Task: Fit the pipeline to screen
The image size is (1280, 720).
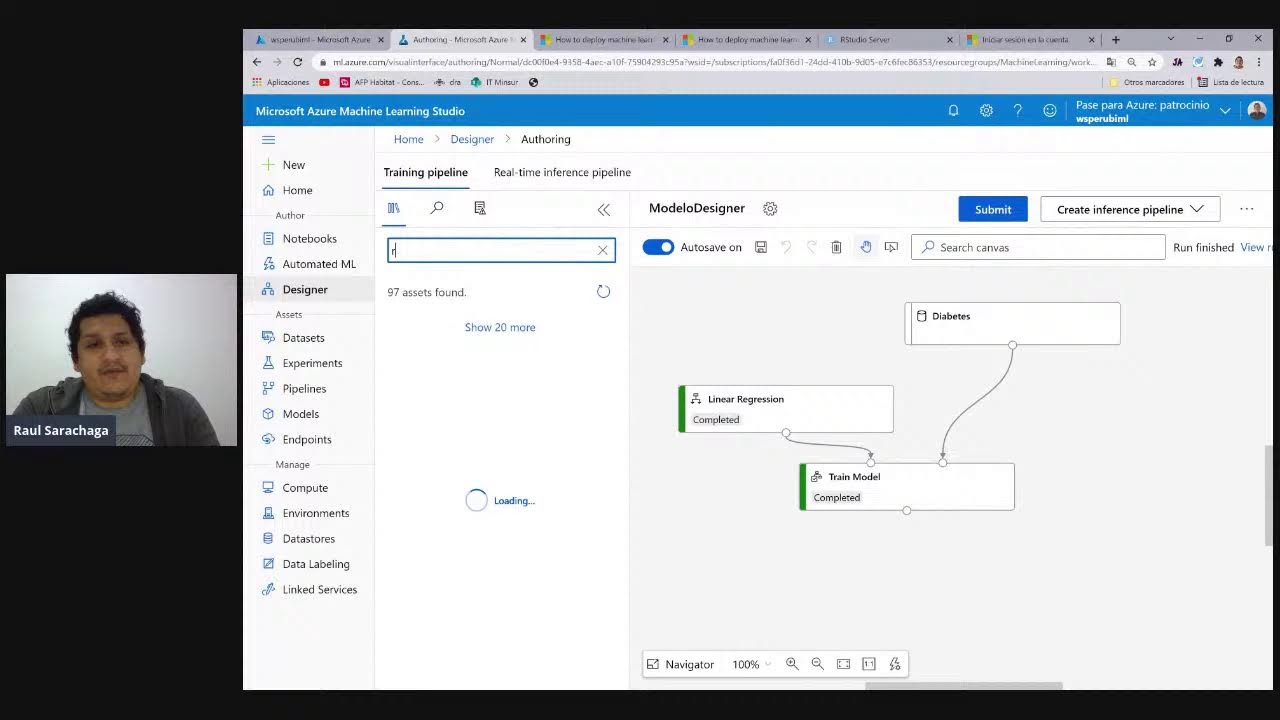Action: click(843, 664)
